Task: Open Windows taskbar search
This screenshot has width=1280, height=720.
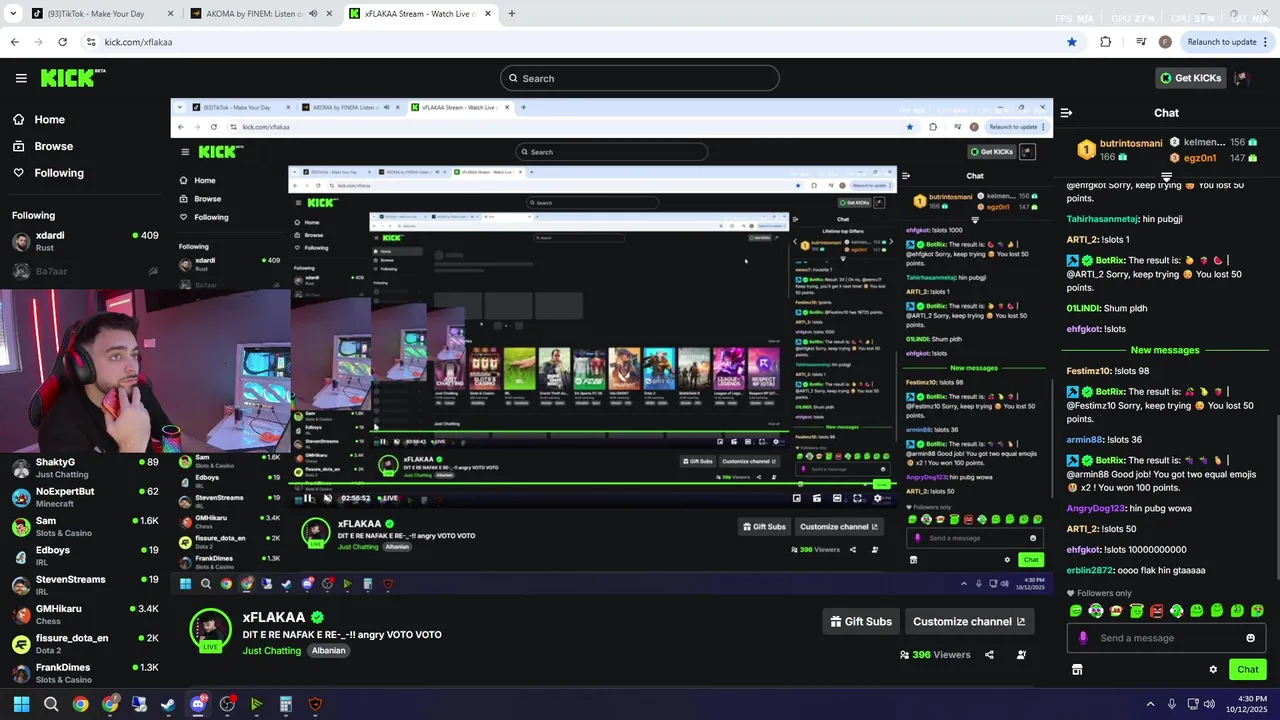Action: [51, 704]
